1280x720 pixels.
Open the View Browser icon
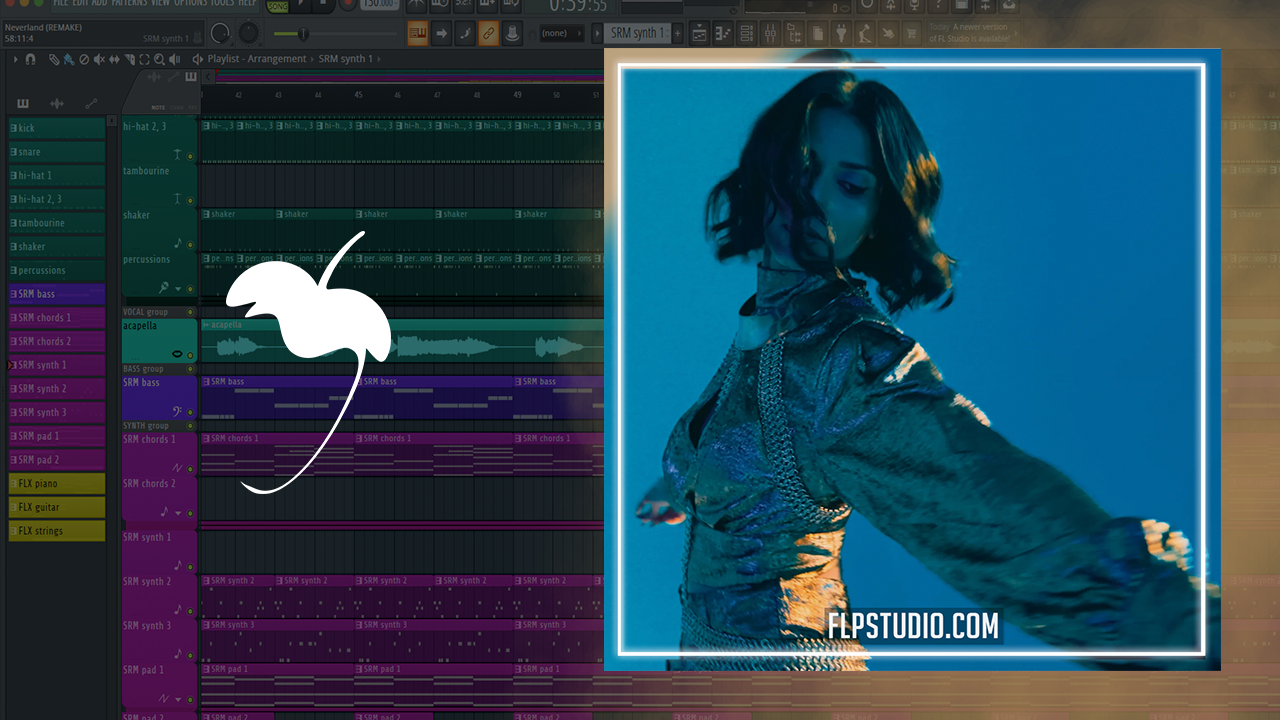tap(795, 33)
